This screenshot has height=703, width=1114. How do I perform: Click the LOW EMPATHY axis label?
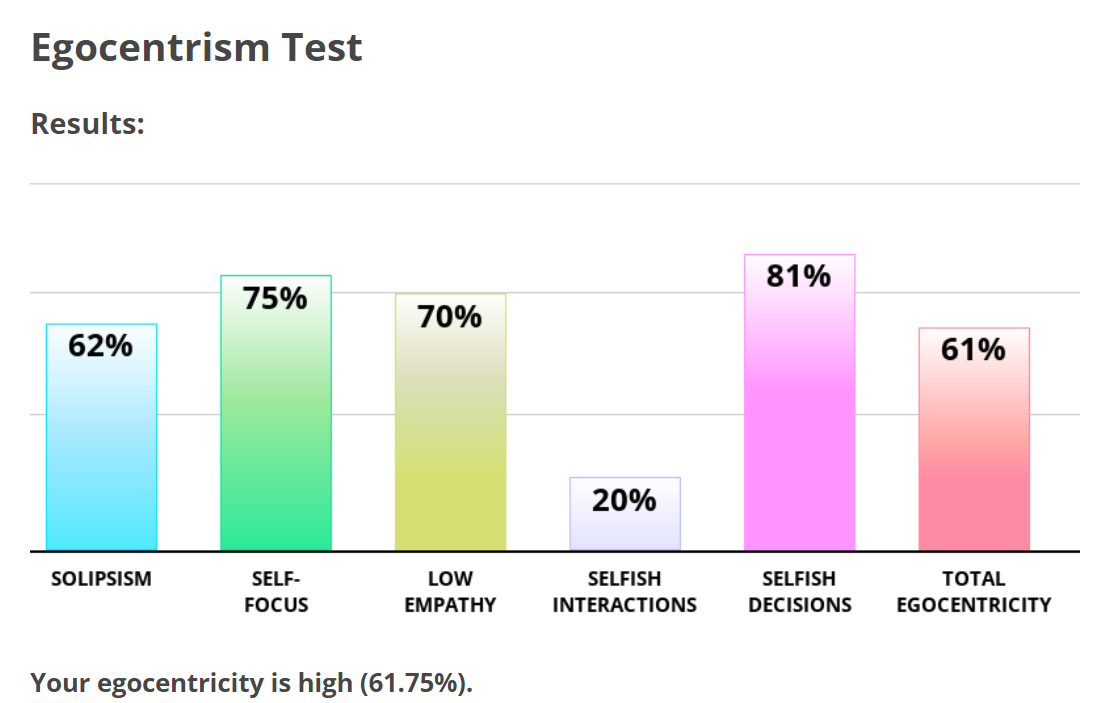(450, 591)
